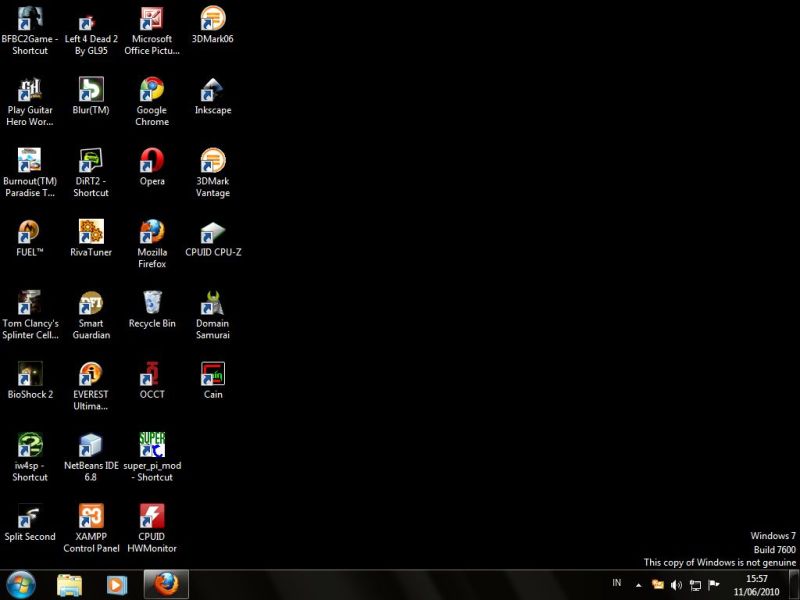Click the super_pi_mod shortcut

tap(152, 445)
